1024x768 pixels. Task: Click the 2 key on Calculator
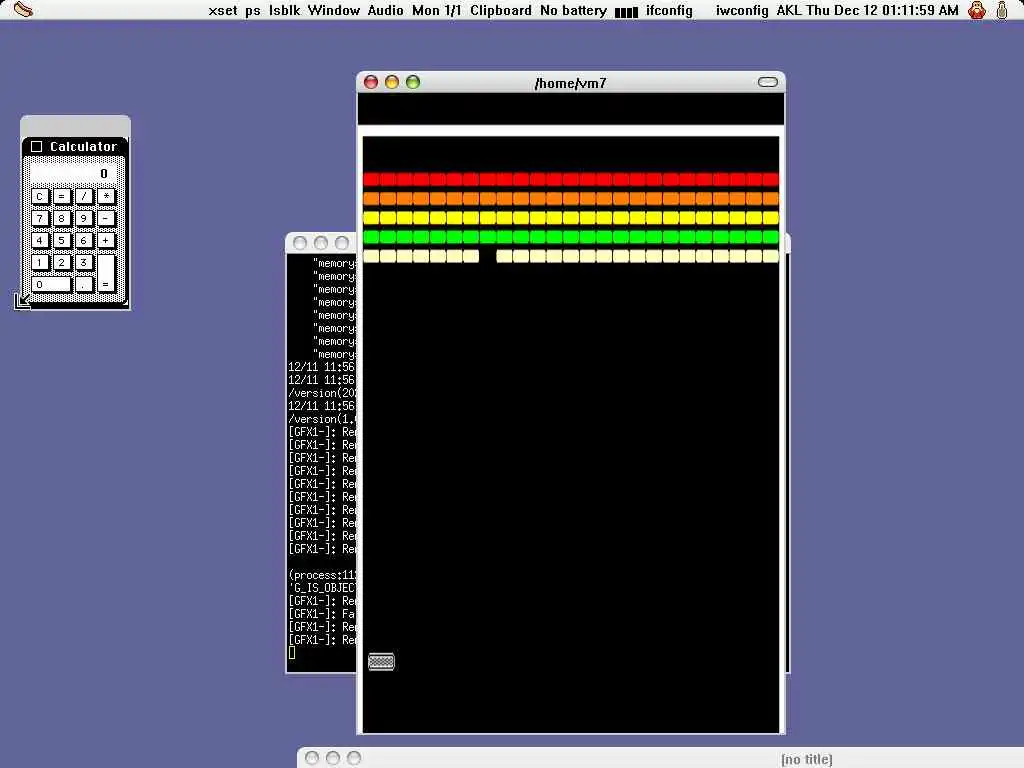pyautogui.click(x=61, y=263)
